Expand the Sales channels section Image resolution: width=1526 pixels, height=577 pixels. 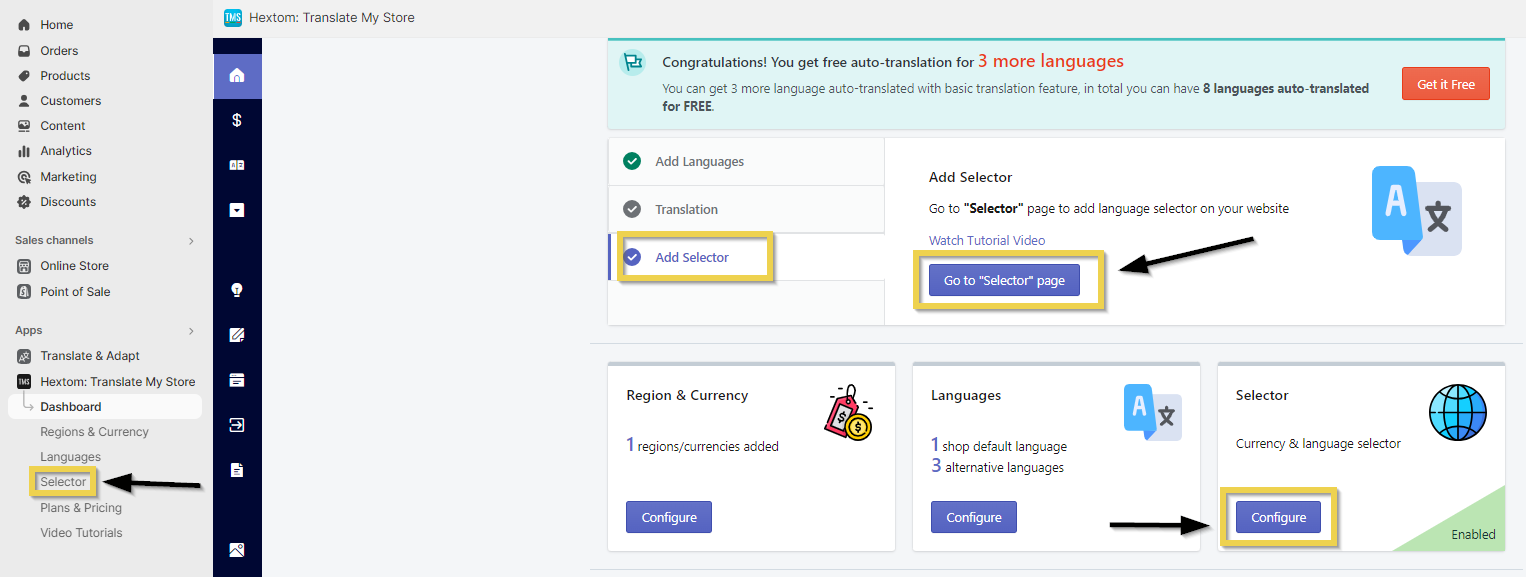click(191, 241)
